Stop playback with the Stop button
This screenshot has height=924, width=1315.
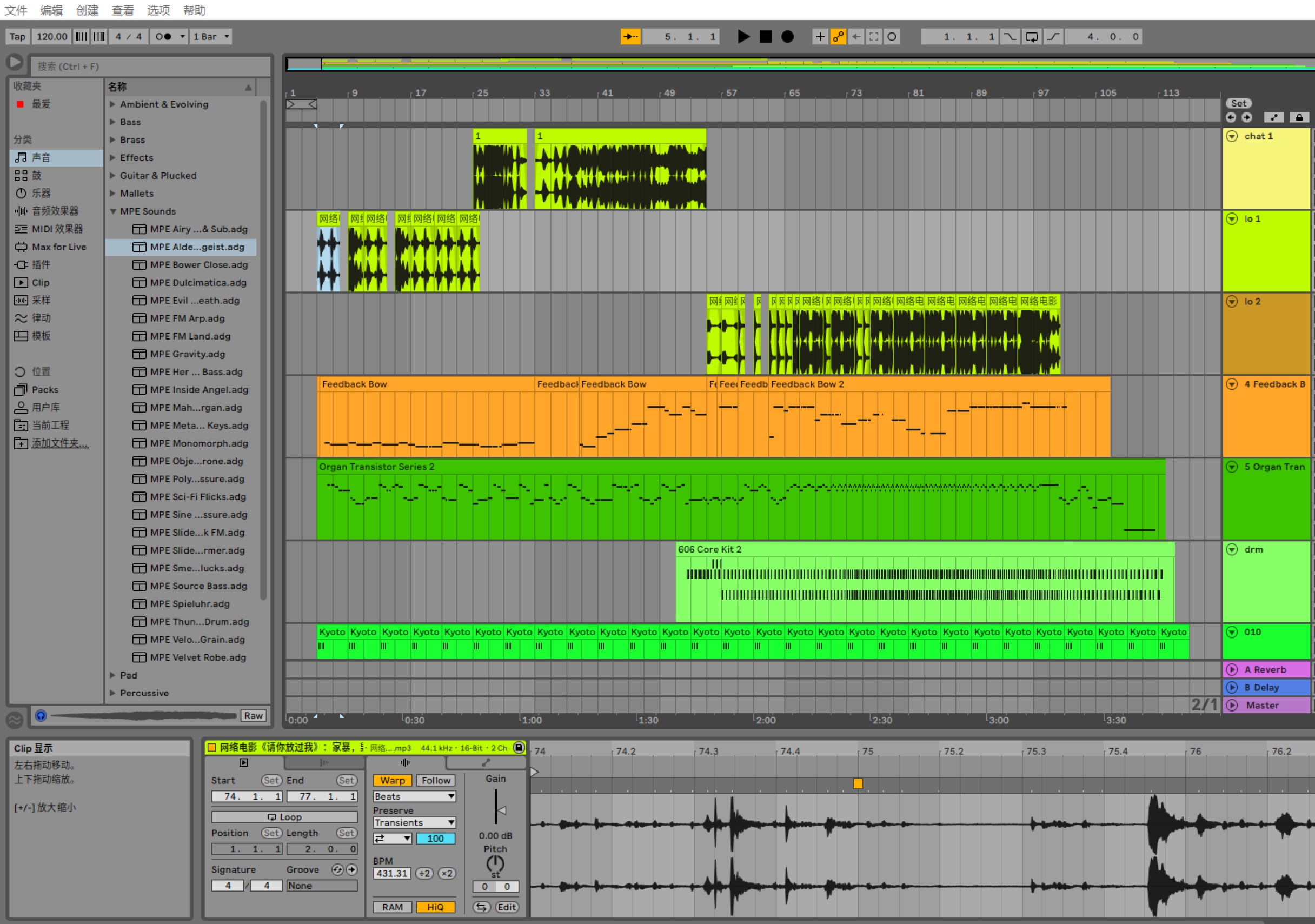766,37
